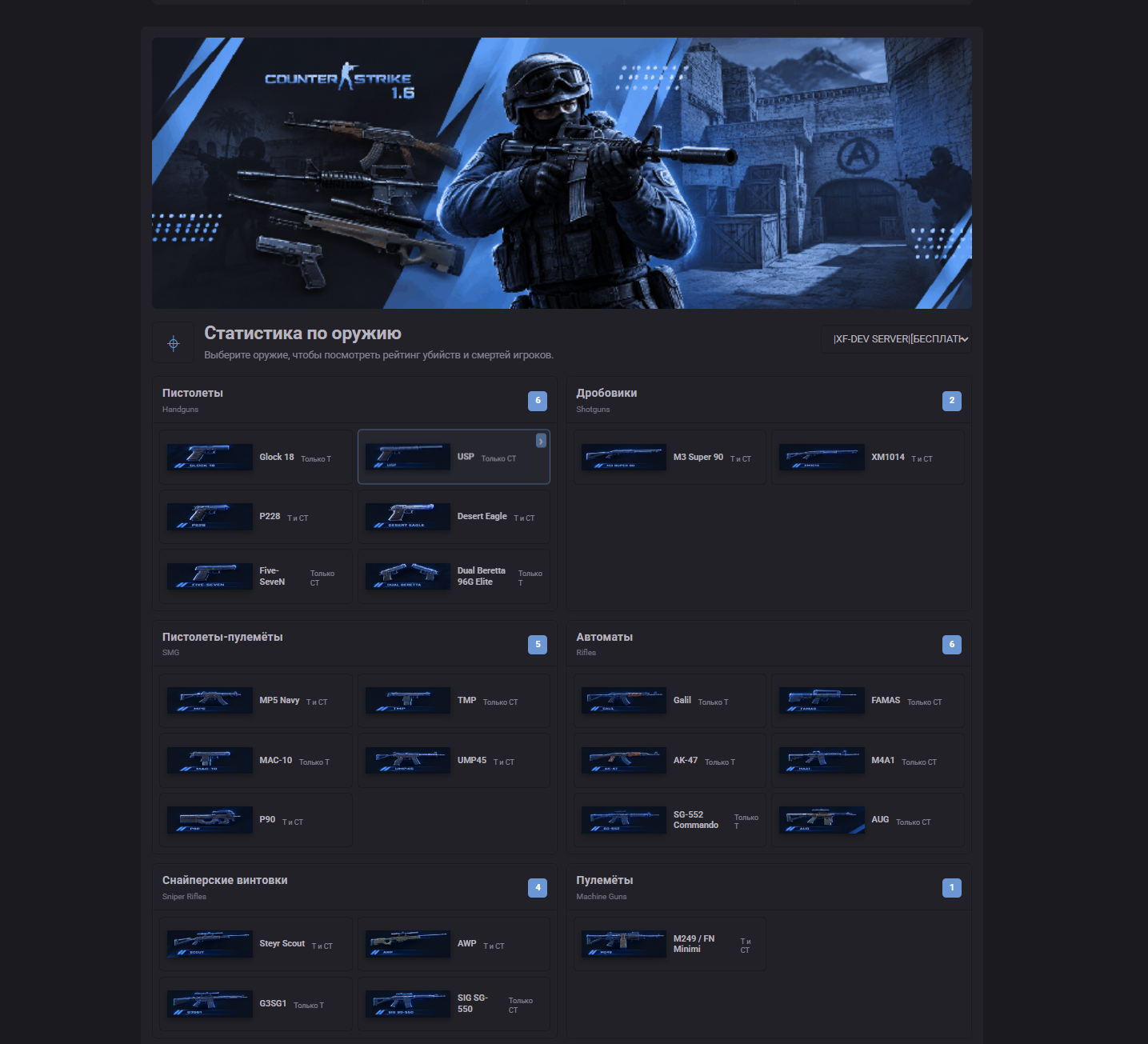
Task: Open the Desert Eagle weapon image
Action: tap(408, 517)
